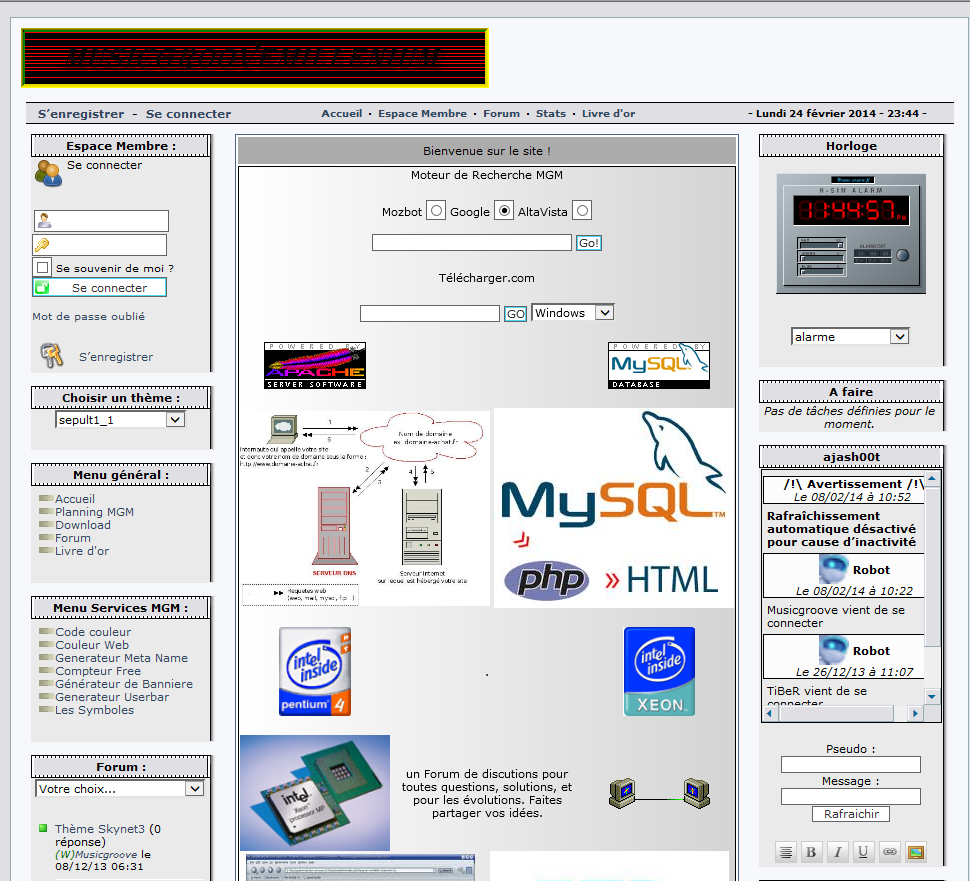Click the Robot avatar dated 08/02/14
The image size is (970, 881).
click(833, 569)
